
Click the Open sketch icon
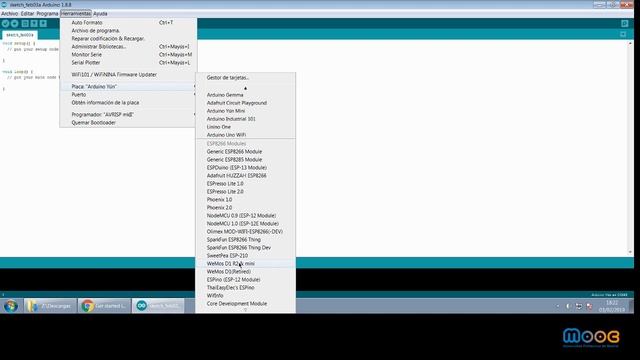[34, 24]
